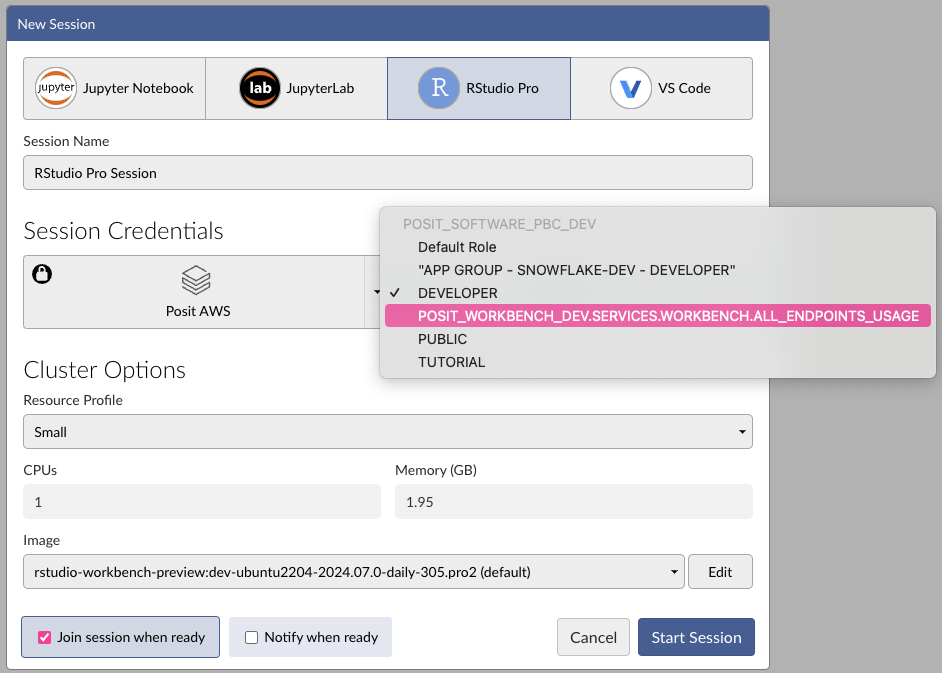Choose the checked DEVELOPER role

658,293
